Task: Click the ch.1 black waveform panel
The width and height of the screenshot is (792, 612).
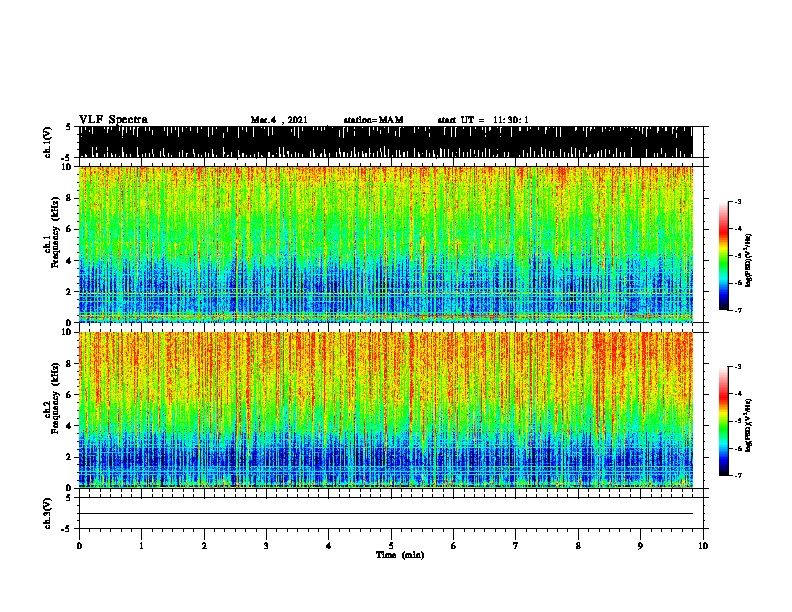Action: [x=385, y=142]
